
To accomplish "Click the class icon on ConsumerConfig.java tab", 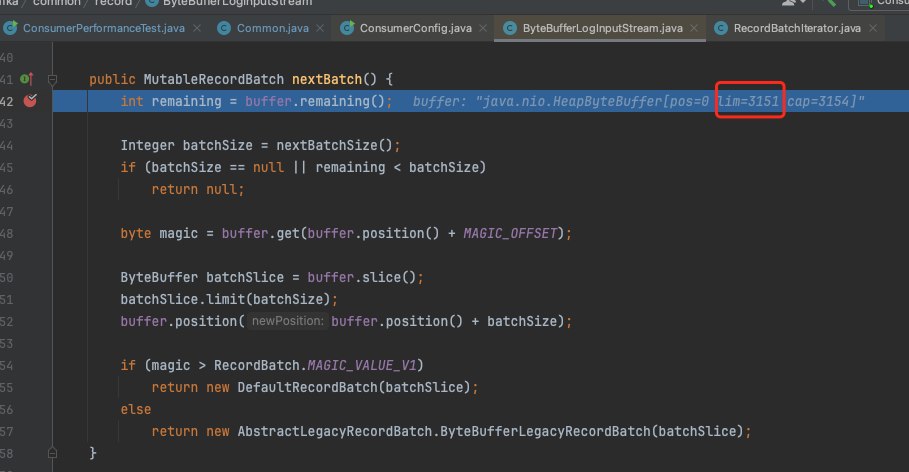I will 347,28.
